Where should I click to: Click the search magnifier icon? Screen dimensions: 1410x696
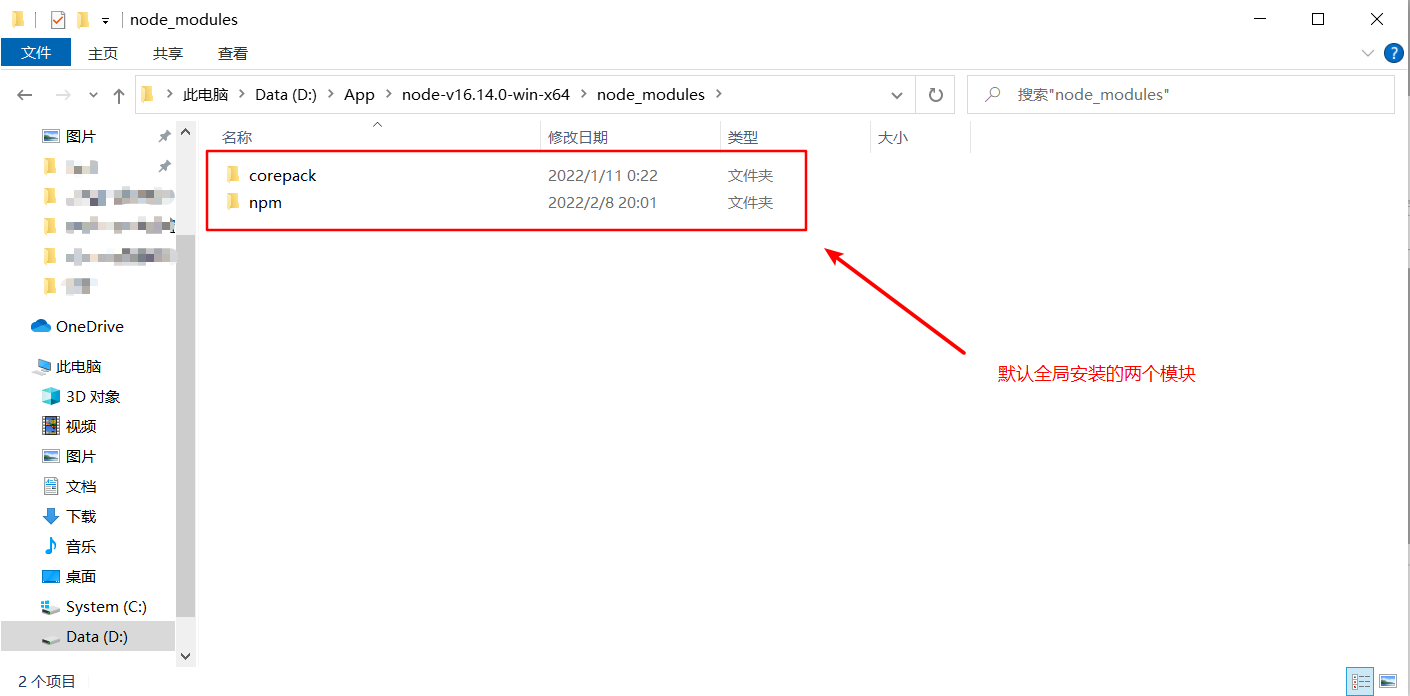(x=993, y=94)
